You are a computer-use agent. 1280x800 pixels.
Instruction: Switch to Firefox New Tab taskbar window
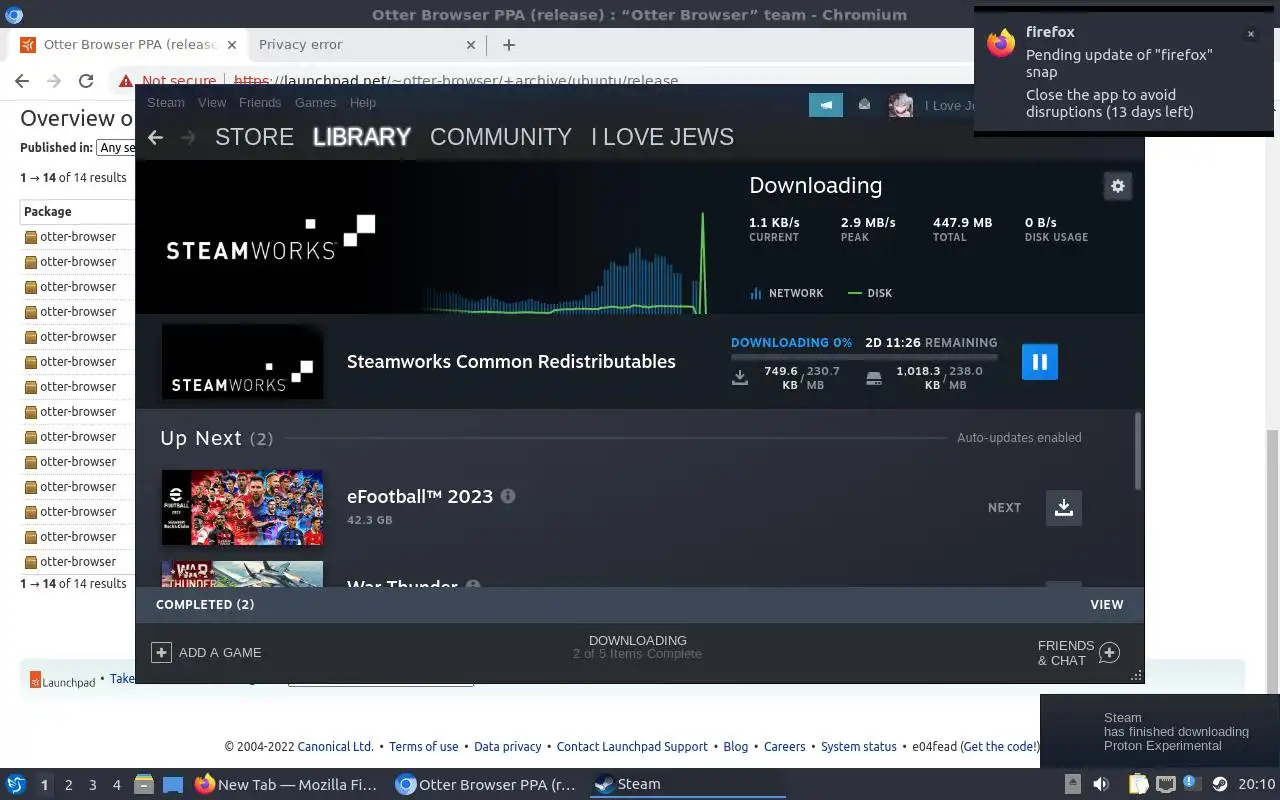click(286, 785)
